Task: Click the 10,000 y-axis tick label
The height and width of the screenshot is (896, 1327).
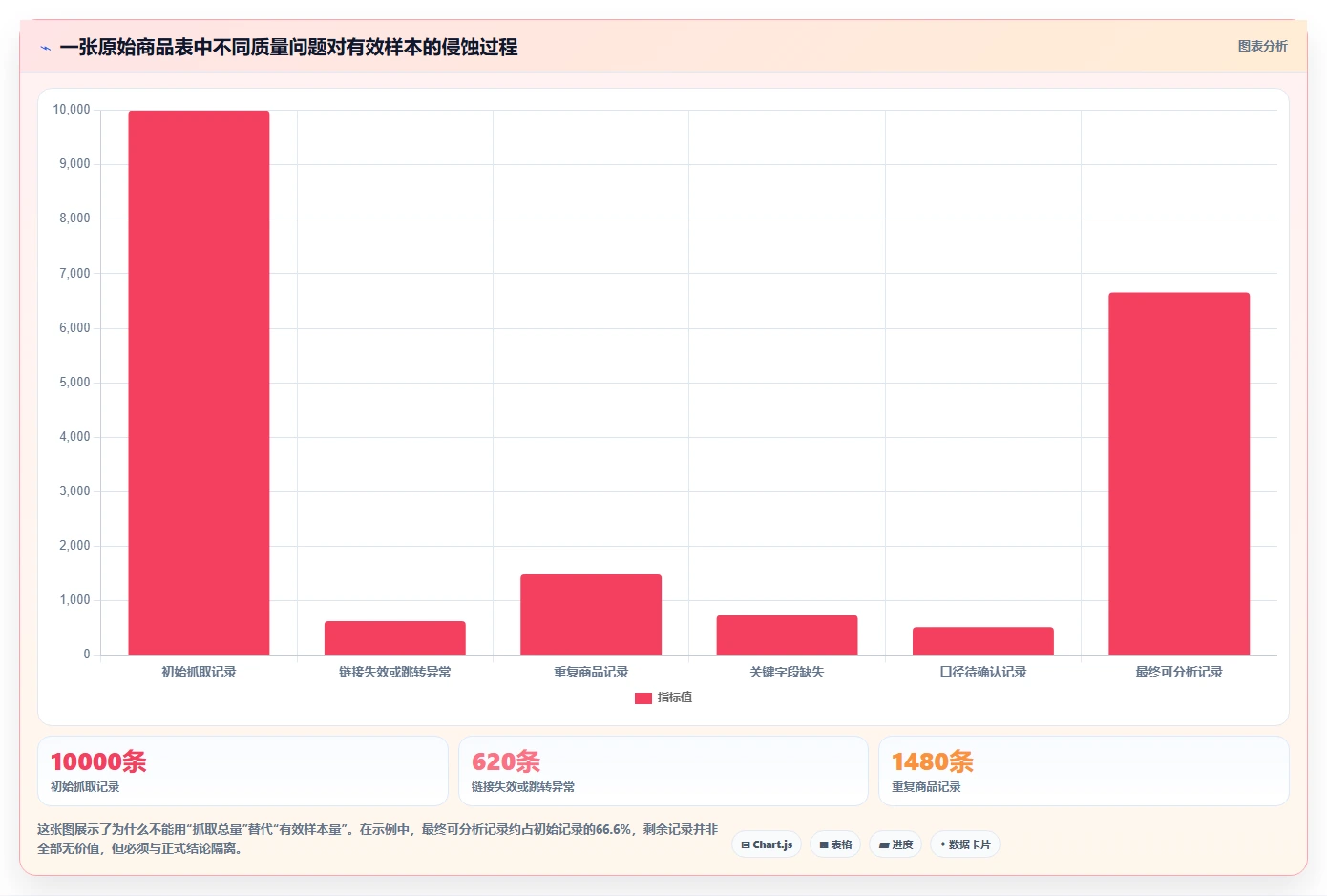Action: pos(72,110)
